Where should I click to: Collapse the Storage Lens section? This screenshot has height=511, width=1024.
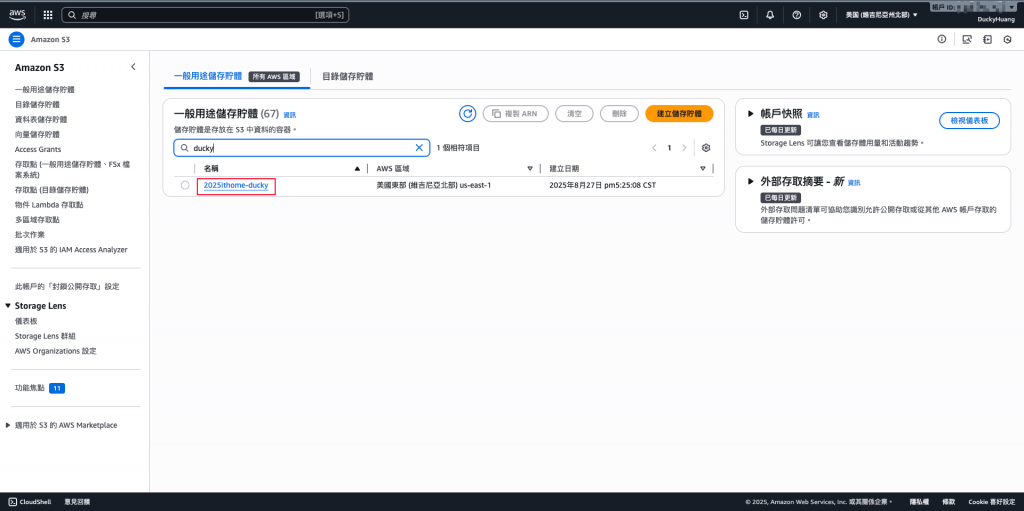(x=8, y=306)
